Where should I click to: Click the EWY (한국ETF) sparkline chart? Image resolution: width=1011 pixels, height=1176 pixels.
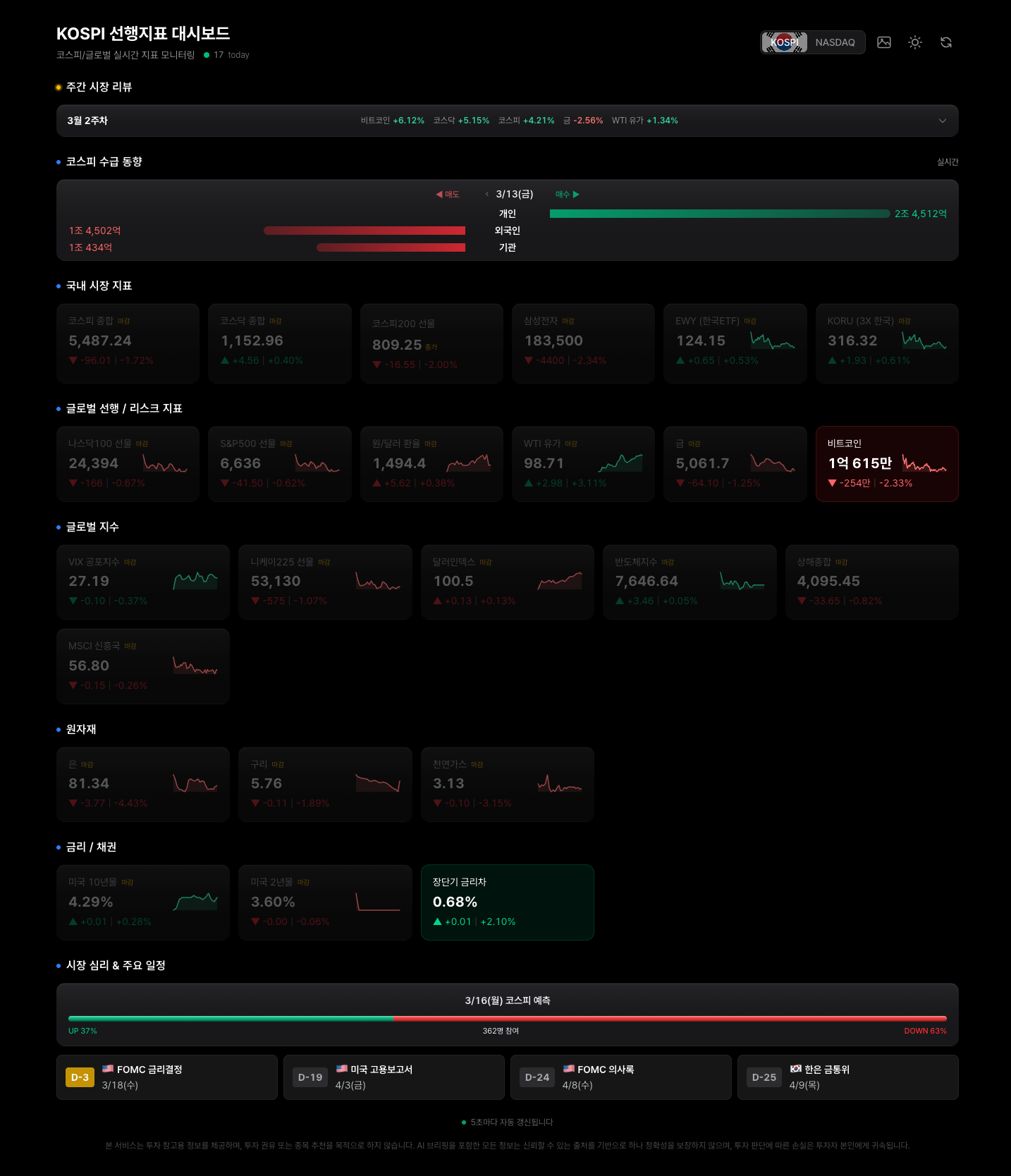pyautogui.click(x=772, y=341)
